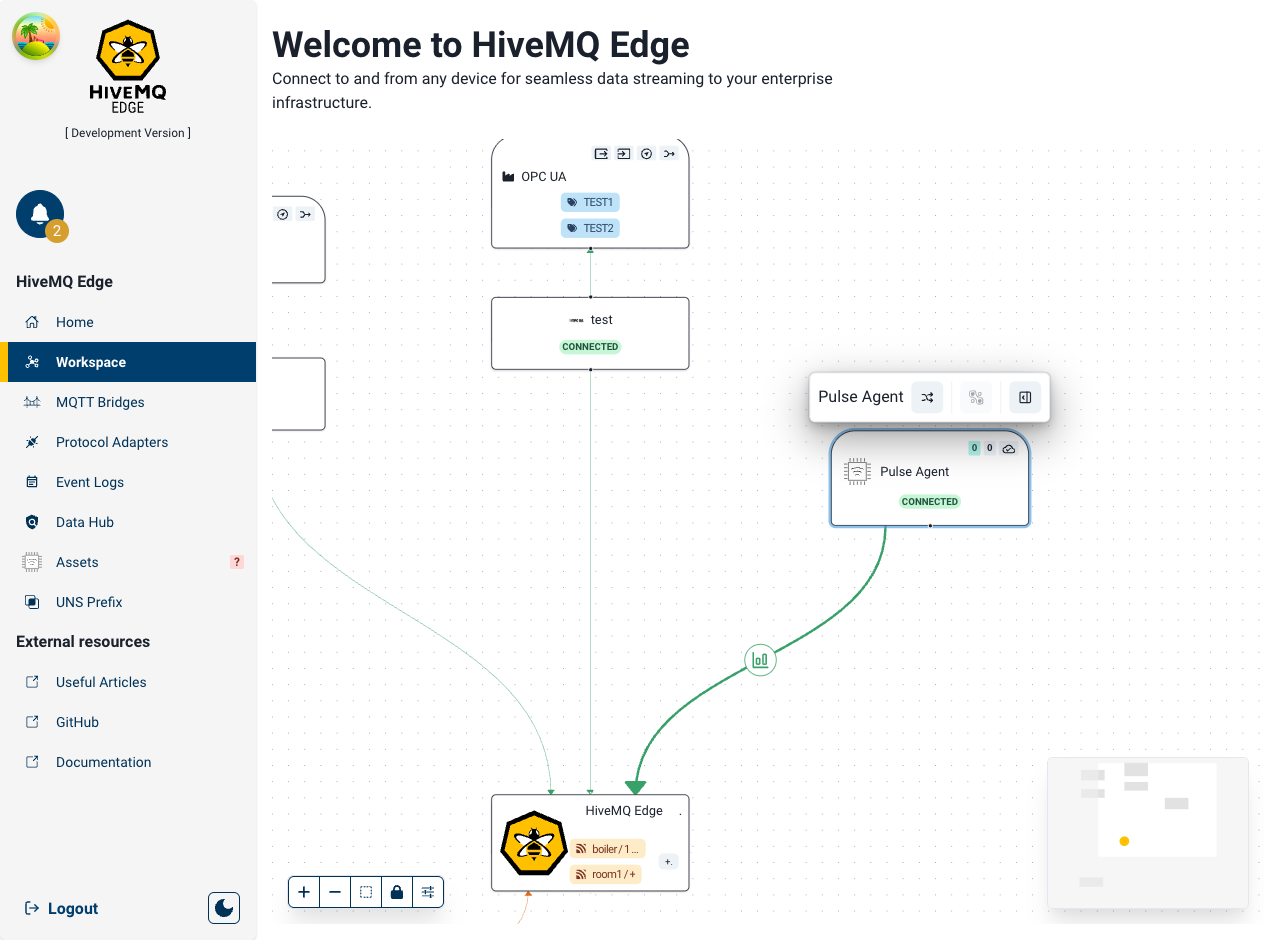Click the workspace minimap
Viewport: 1280px width, 940px height.
point(1147,833)
